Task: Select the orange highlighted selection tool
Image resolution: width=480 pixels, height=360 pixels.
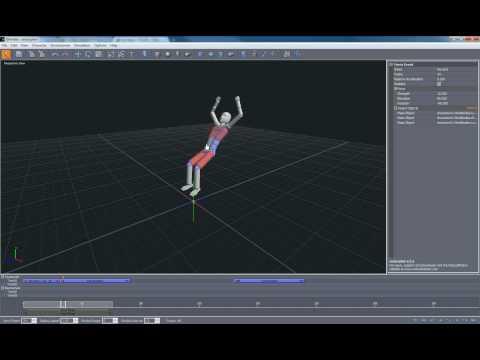Action: [6, 54]
